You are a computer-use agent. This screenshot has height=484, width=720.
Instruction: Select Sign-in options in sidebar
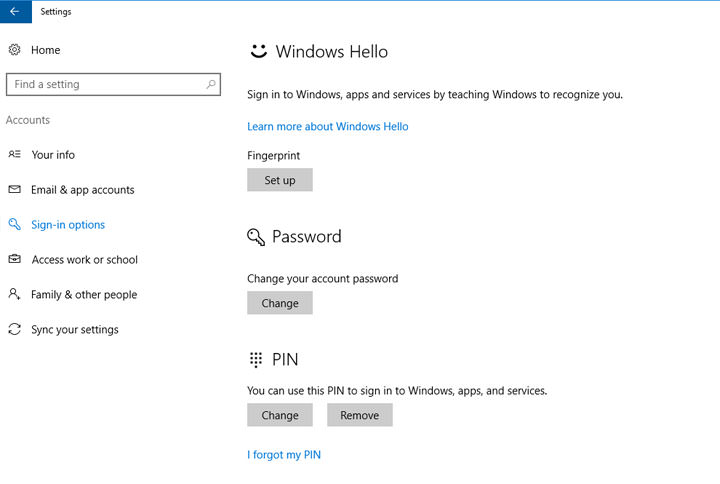click(x=68, y=225)
